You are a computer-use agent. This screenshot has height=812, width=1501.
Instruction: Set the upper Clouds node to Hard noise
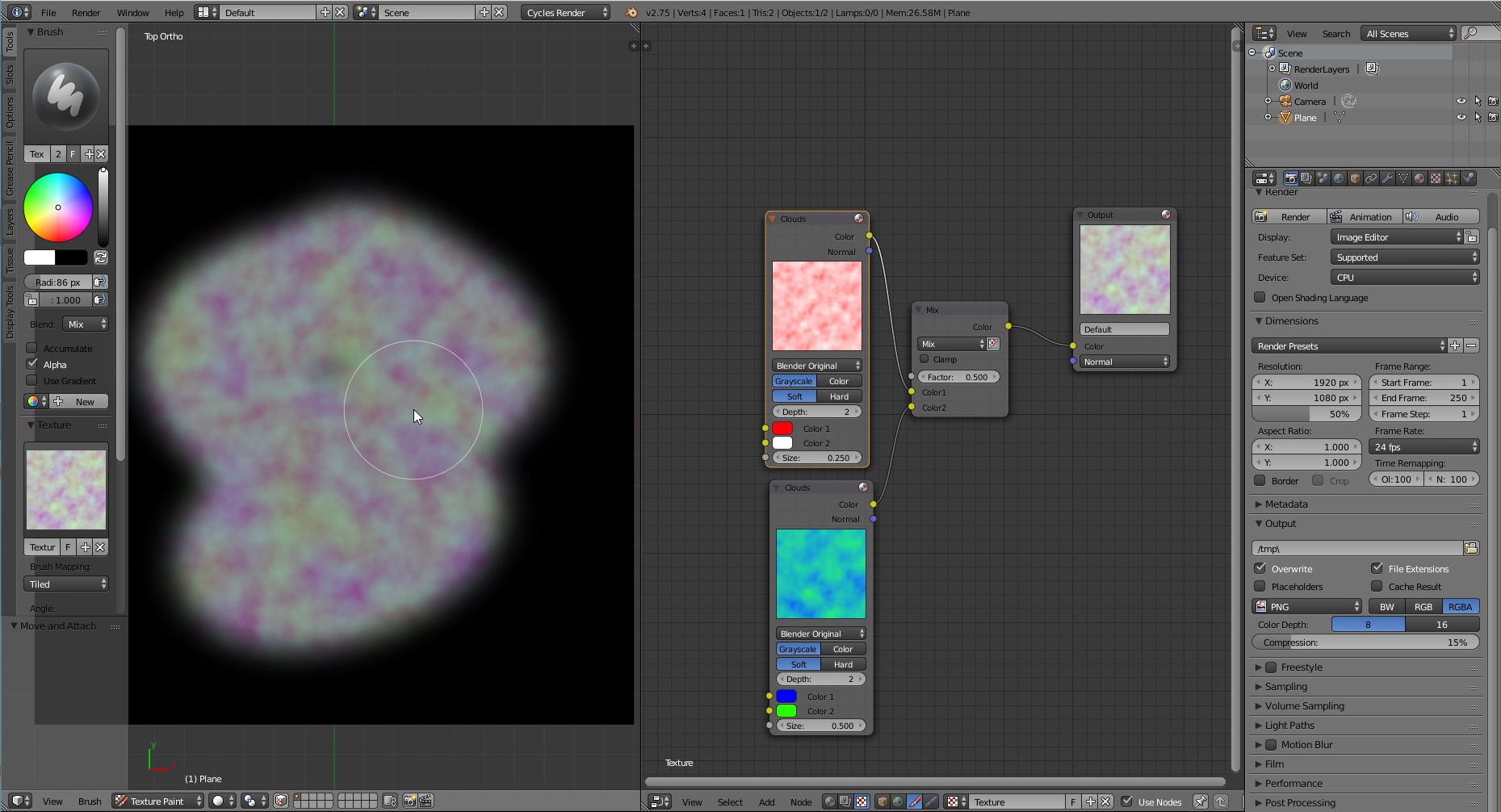[839, 396]
